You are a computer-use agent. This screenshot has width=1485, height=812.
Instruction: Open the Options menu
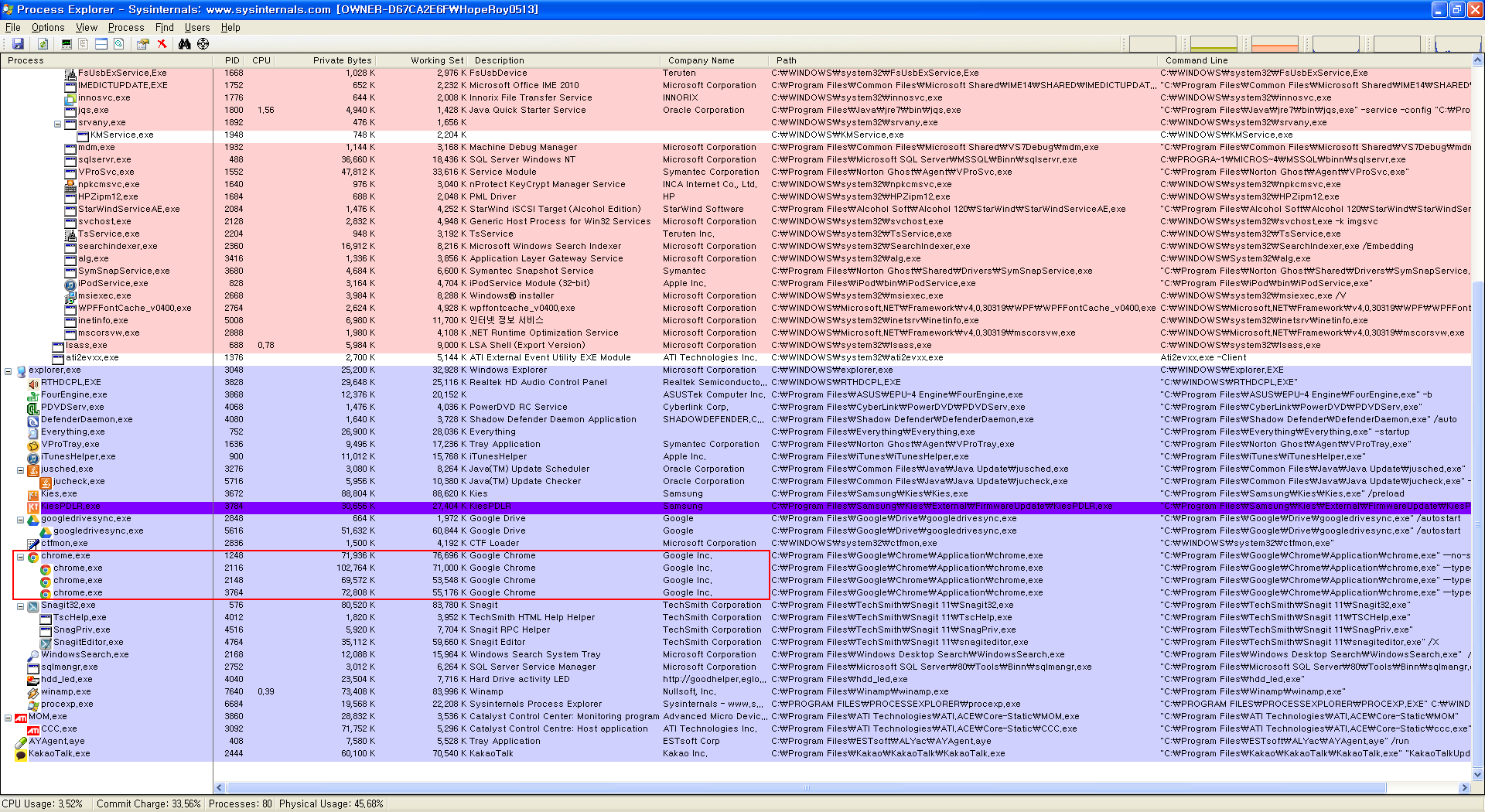click(x=48, y=27)
